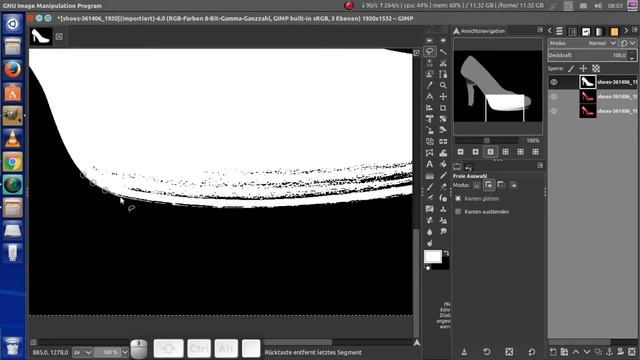
Task: Select the shoe image tab thumbnail
Action: (x=41, y=36)
